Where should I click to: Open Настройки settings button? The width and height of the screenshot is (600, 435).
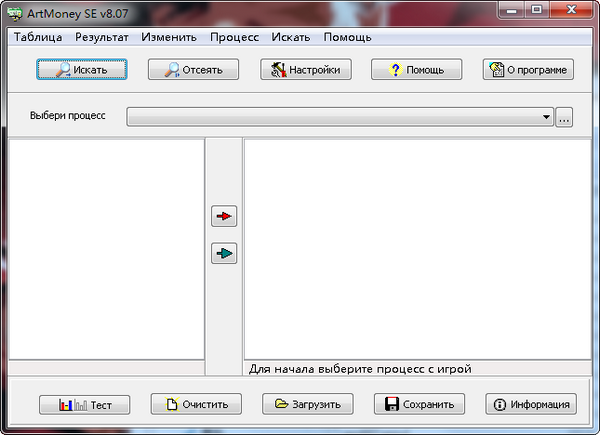tap(306, 69)
